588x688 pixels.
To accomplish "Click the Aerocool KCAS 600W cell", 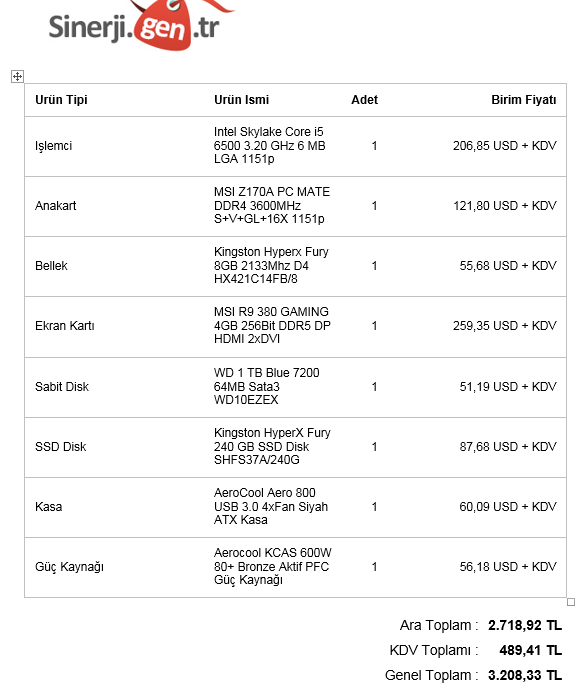I will coord(272,566).
